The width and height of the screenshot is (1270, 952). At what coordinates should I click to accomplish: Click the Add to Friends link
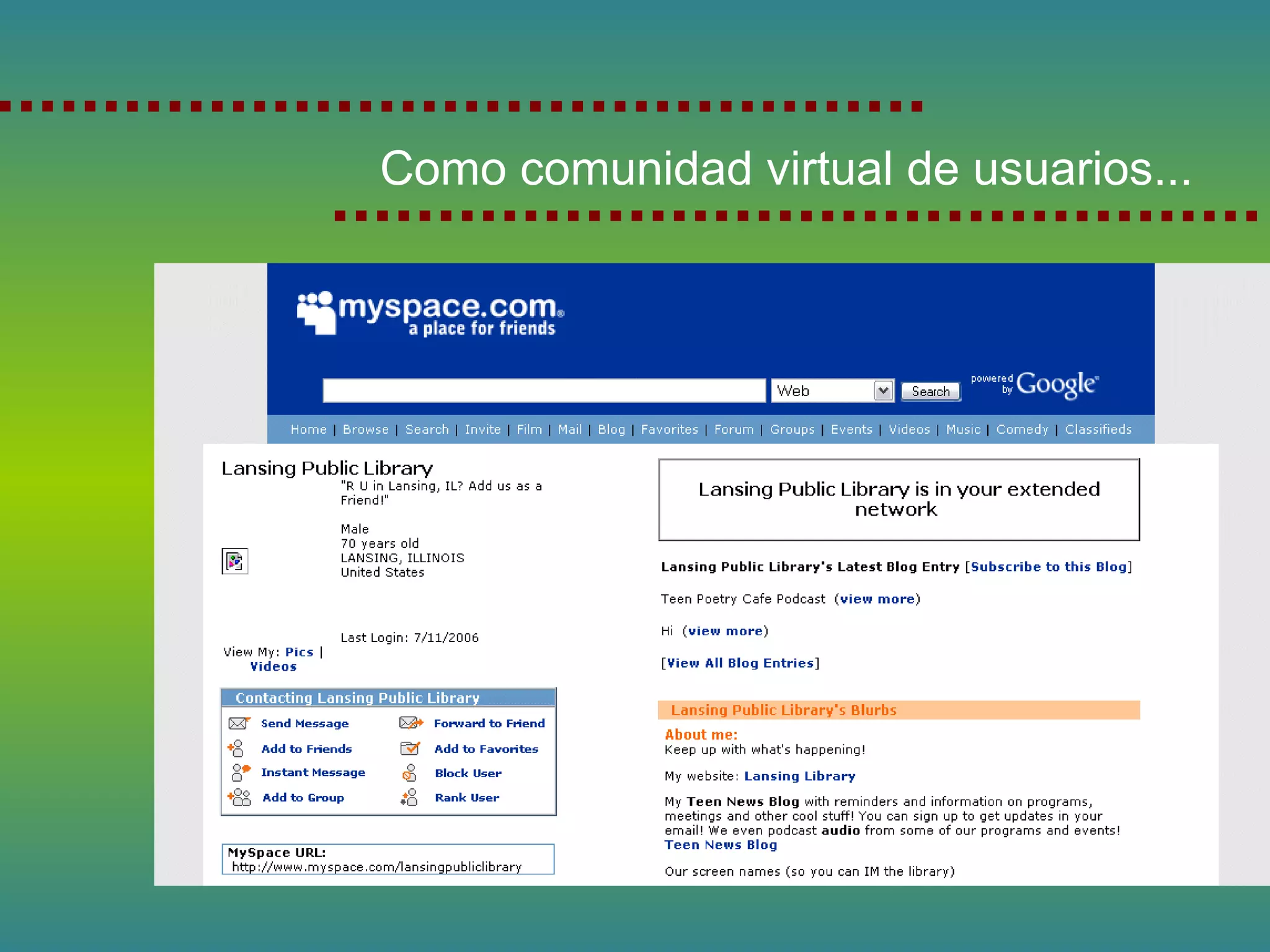(306, 749)
